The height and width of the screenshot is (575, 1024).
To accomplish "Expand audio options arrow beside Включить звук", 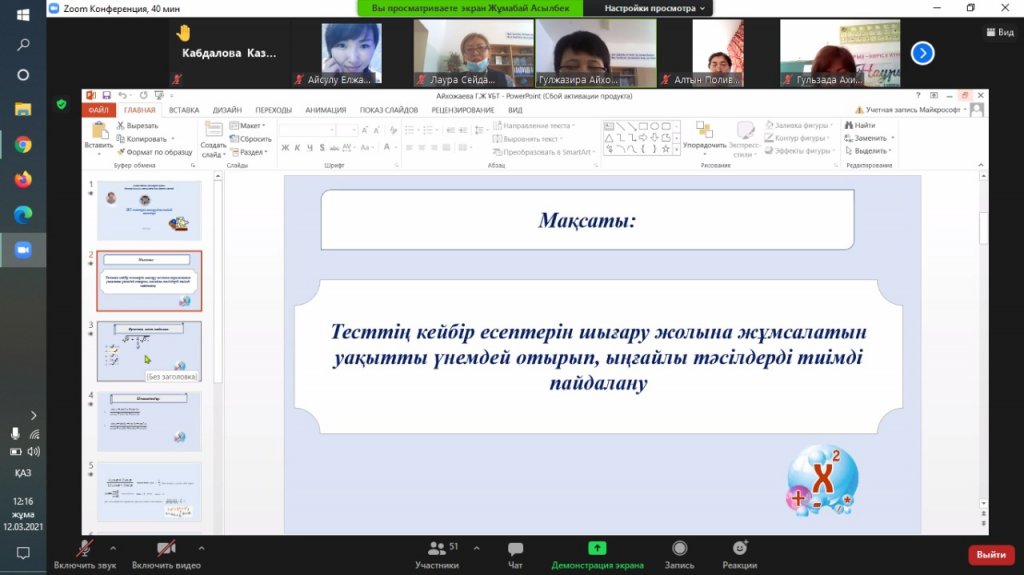I will point(113,548).
